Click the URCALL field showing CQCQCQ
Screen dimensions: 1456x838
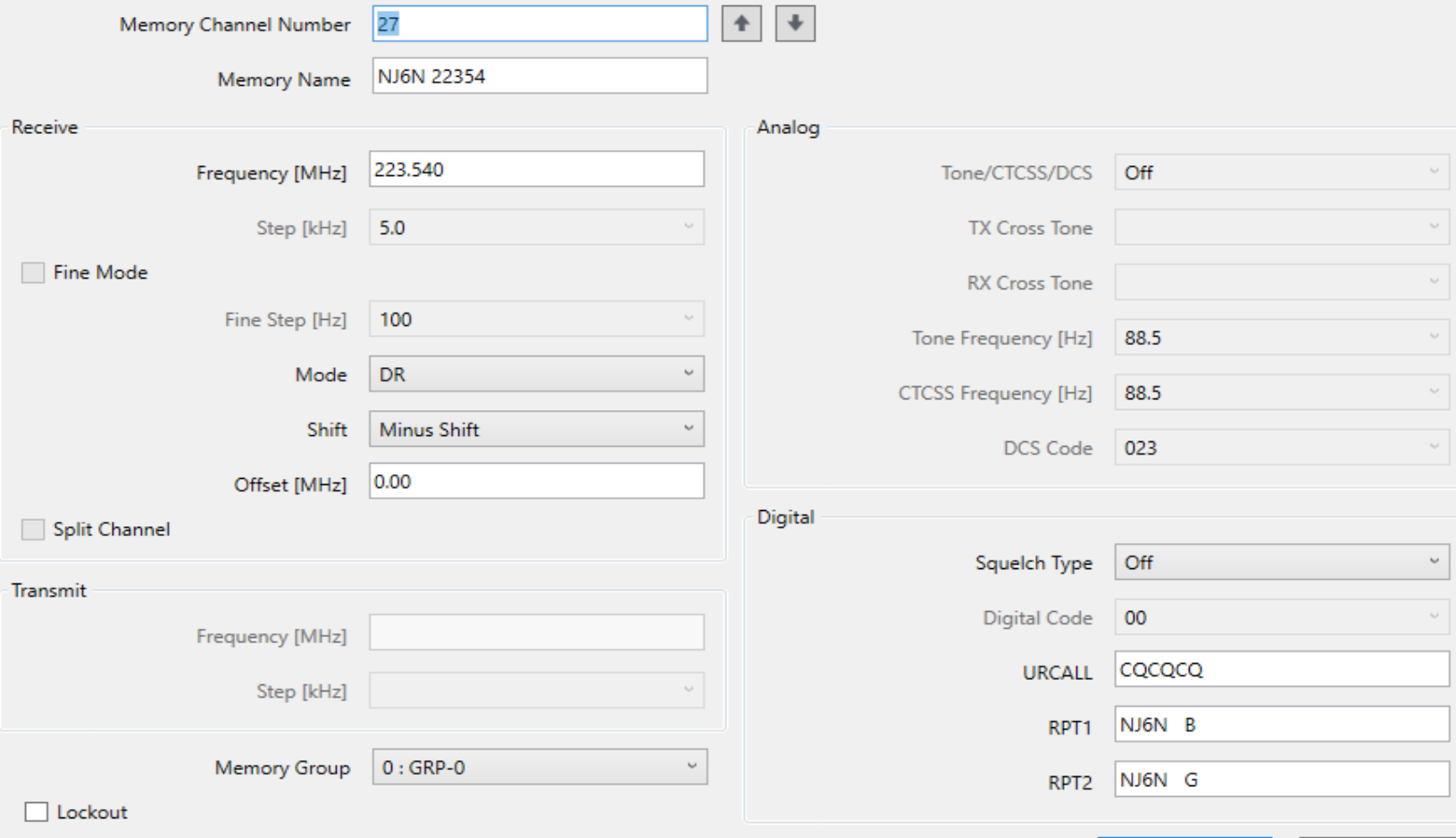(x=1282, y=669)
